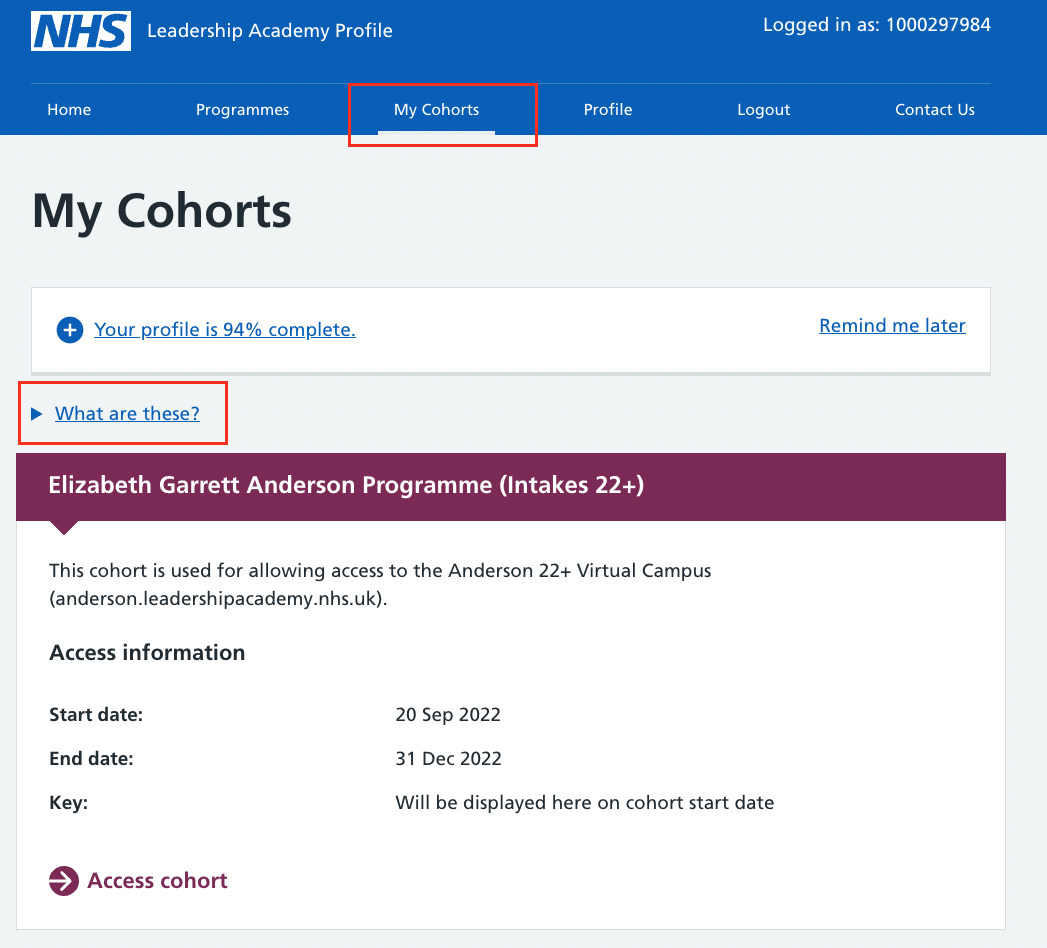Click the 'End date:' label
This screenshot has height=948, width=1047.
[x=91, y=758]
